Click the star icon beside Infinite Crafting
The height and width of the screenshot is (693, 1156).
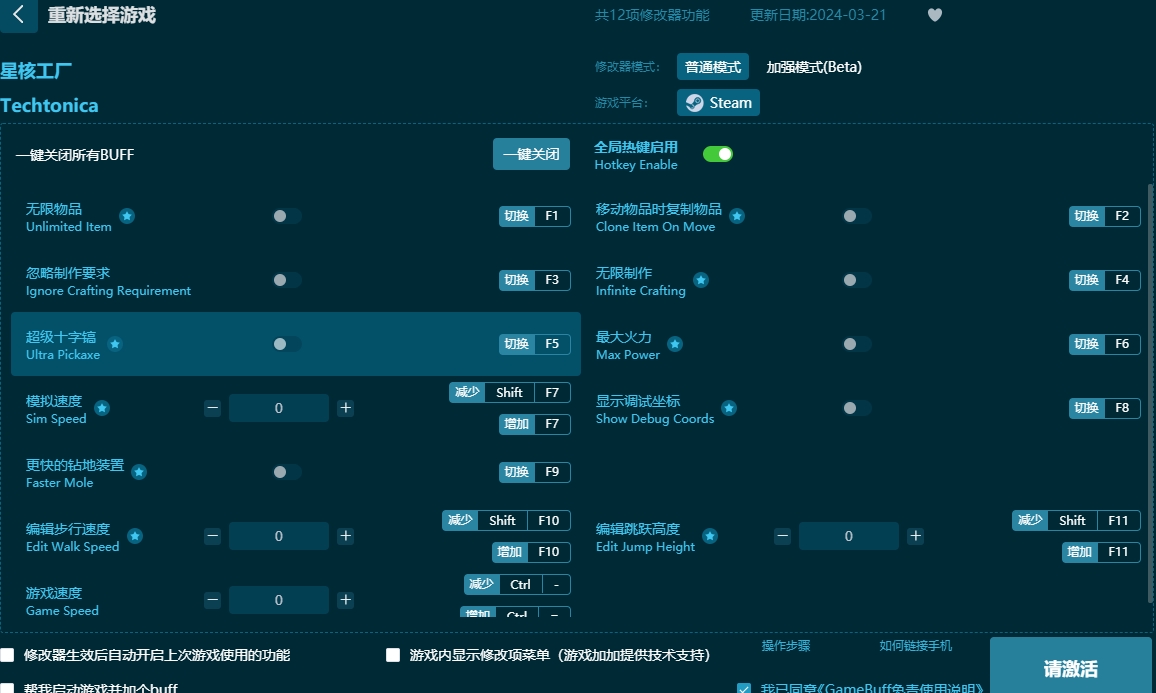coord(701,280)
